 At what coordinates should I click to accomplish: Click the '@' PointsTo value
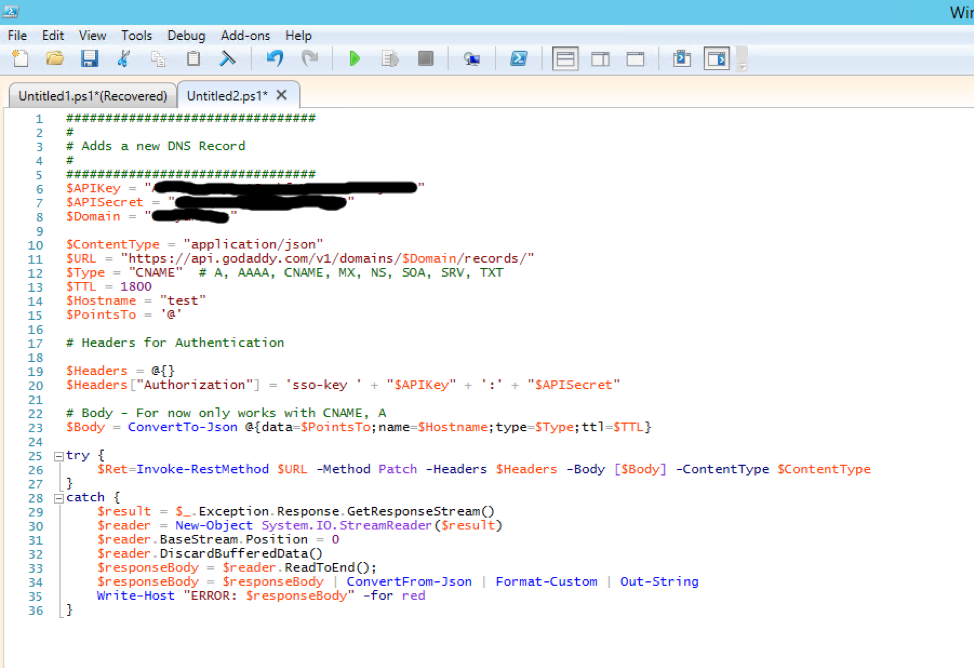171,315
